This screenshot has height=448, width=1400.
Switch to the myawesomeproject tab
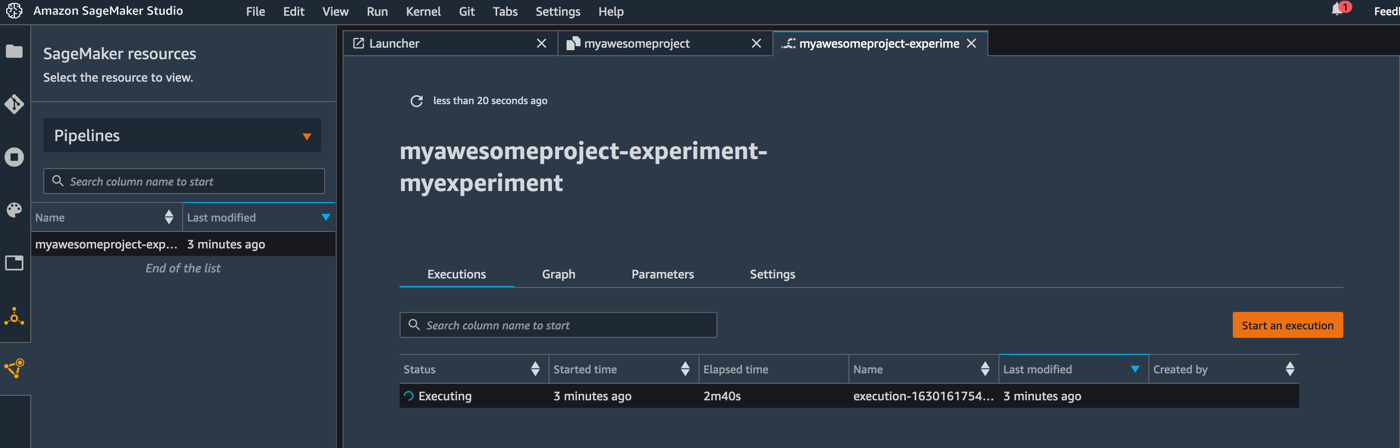(665, 44)
